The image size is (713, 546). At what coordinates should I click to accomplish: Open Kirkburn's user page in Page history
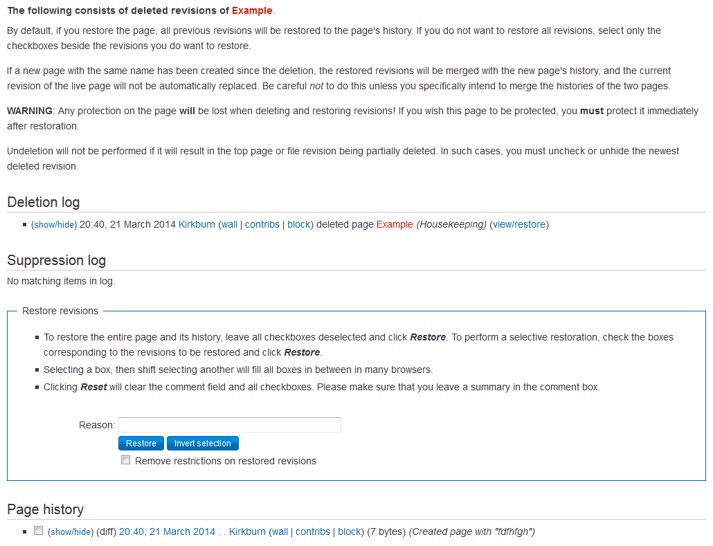pyautogui.click(x=247, y=532)
